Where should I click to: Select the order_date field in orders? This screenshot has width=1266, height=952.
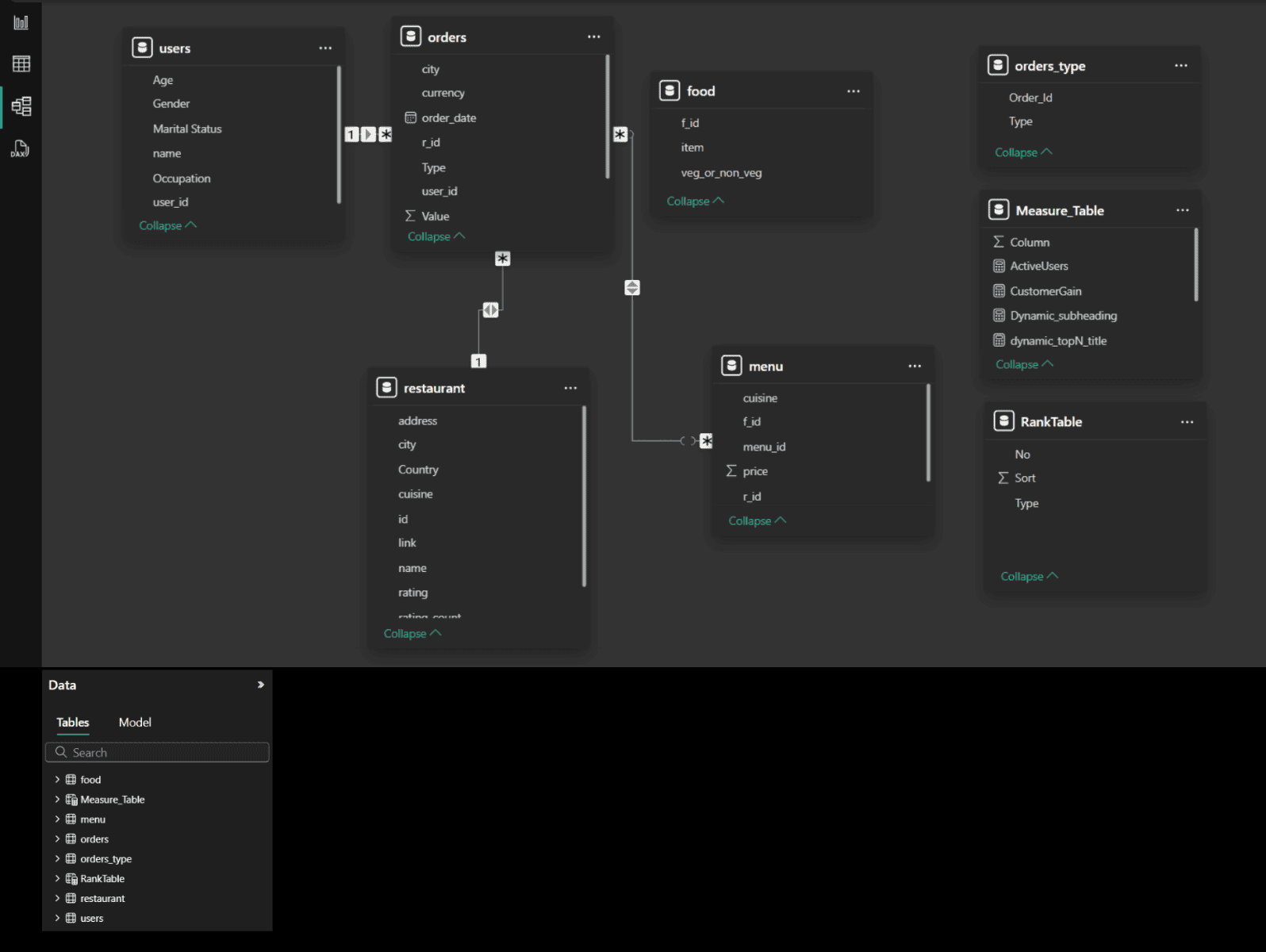coord(449,118)
